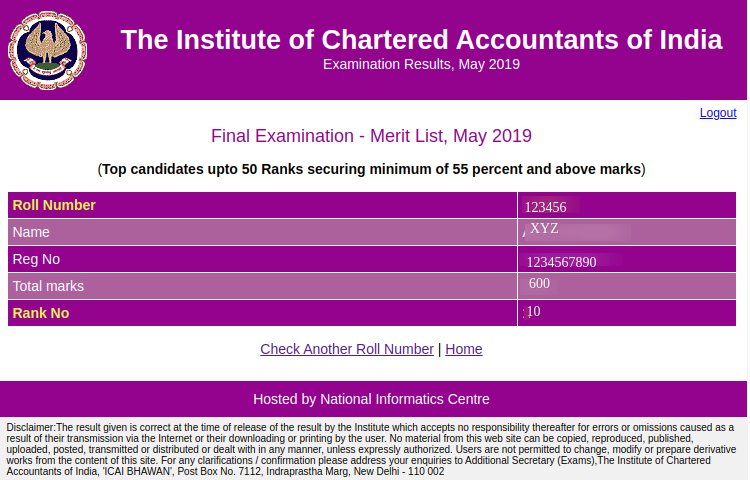Open Check Another Roll Number link
This screenshot has height=480, width=750.
[x=347, y=349]
